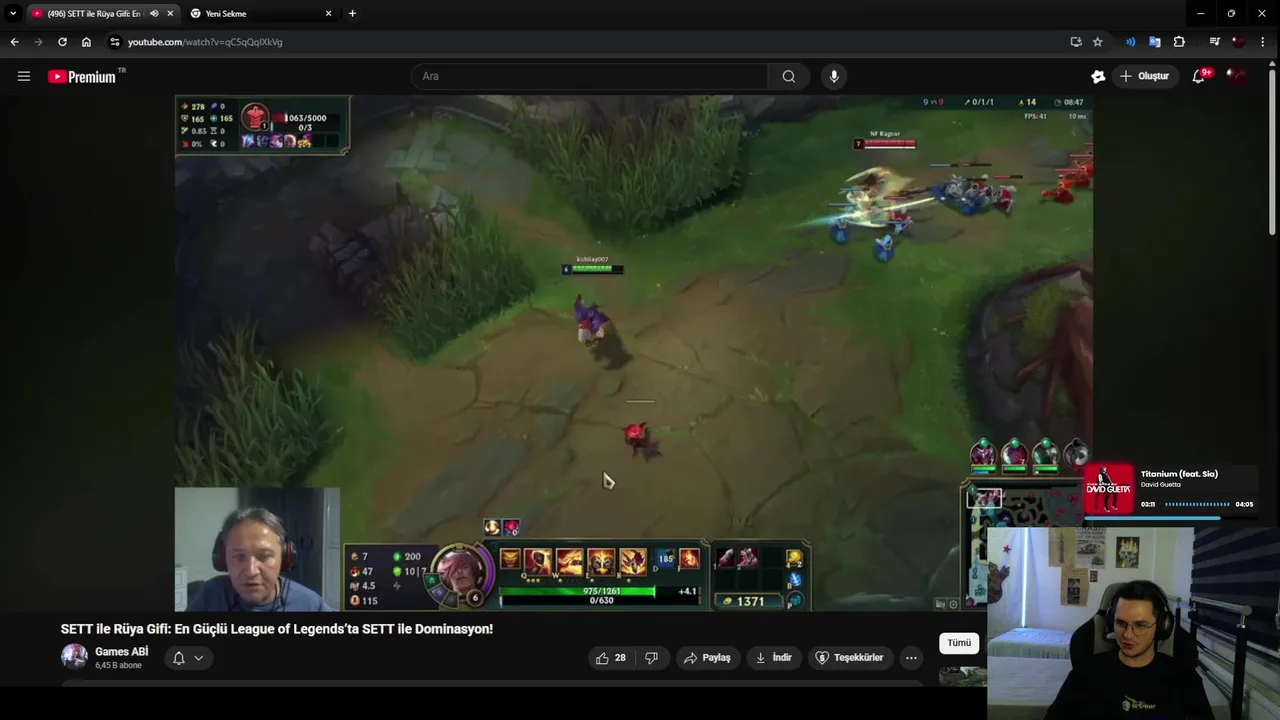Click the youtube.com URL address bar
Screen dimensions: 1280x720
[205, 42]
